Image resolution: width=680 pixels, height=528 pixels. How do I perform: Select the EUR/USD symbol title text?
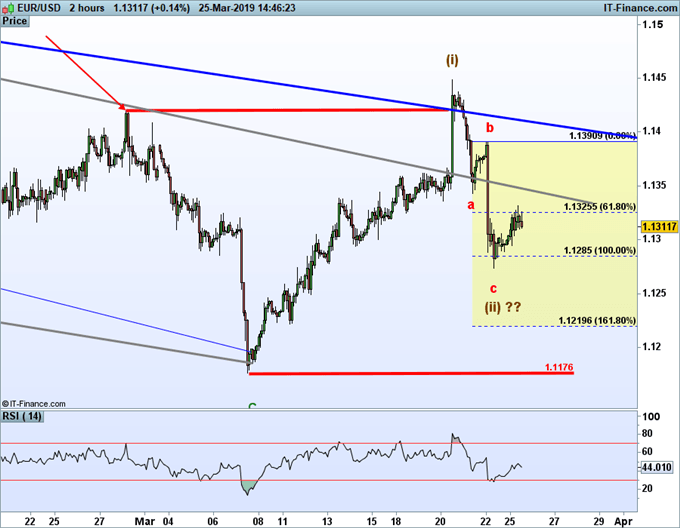point(39,8)
